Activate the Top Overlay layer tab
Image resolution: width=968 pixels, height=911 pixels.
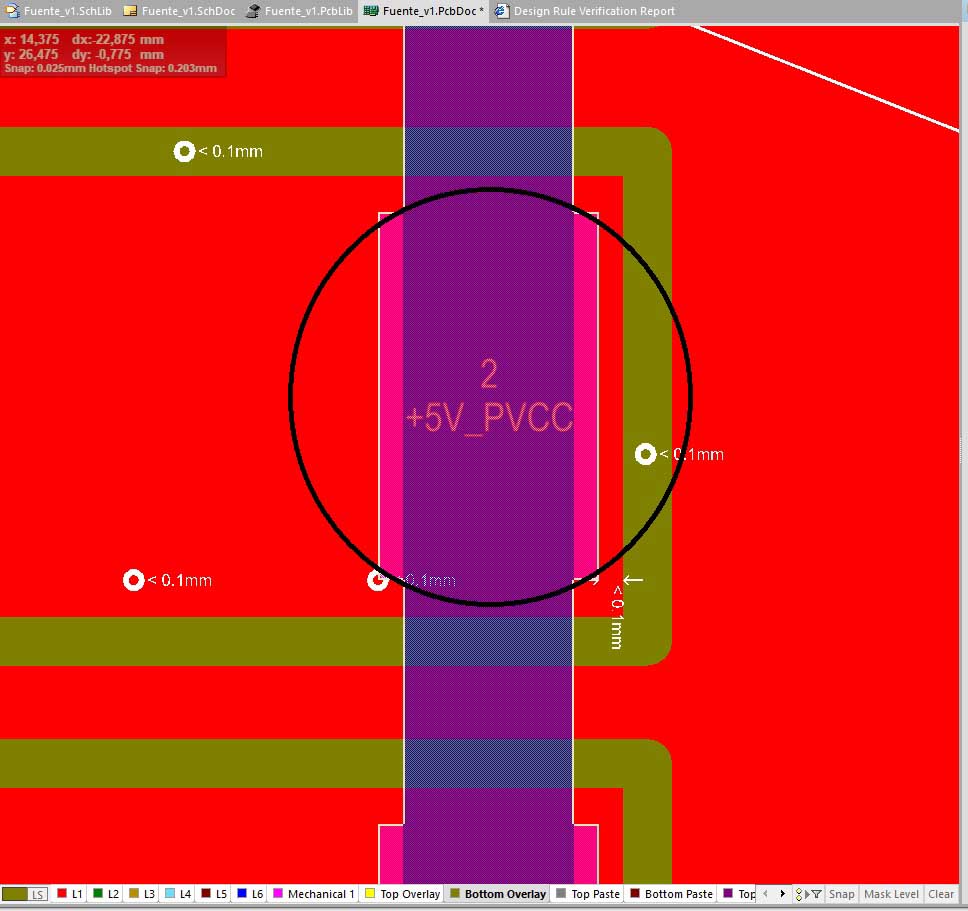(404, 894)
